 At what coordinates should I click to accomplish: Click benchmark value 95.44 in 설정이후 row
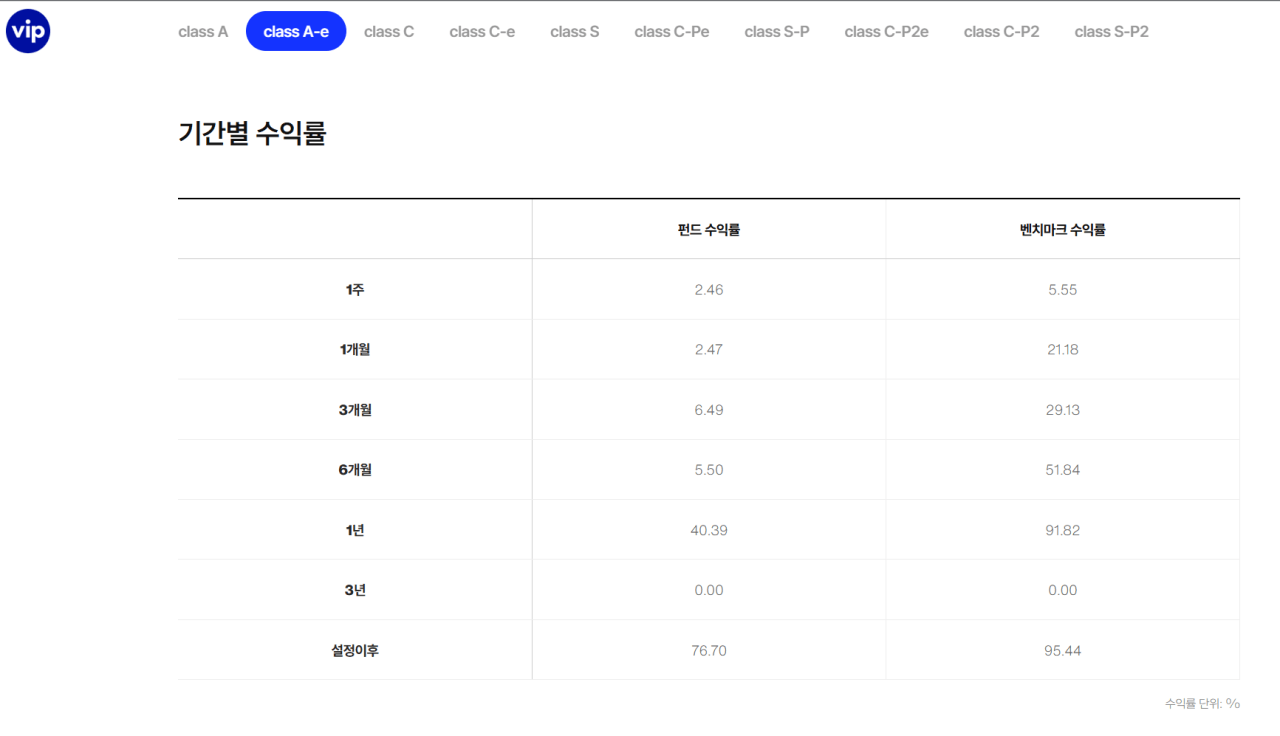1062,650
